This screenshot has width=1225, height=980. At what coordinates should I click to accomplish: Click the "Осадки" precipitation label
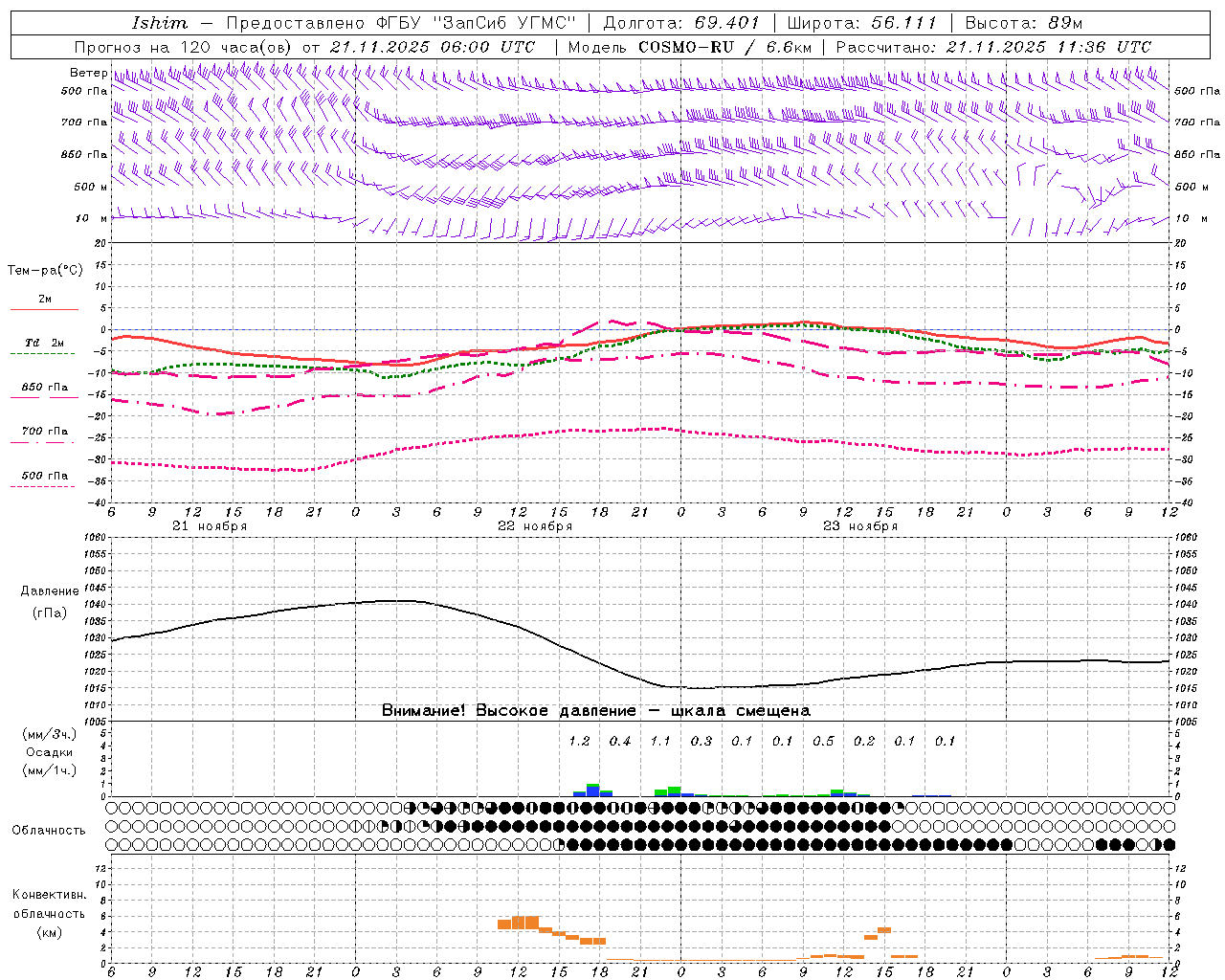pyautogui.click(x=50, y=752)
